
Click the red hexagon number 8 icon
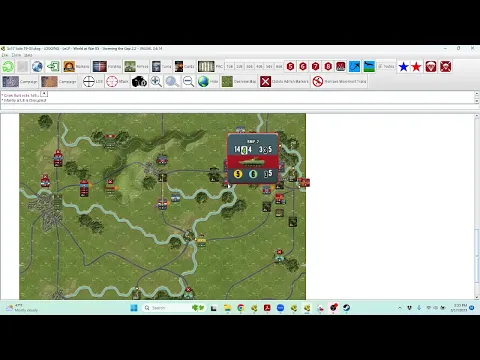pos(328,66)
